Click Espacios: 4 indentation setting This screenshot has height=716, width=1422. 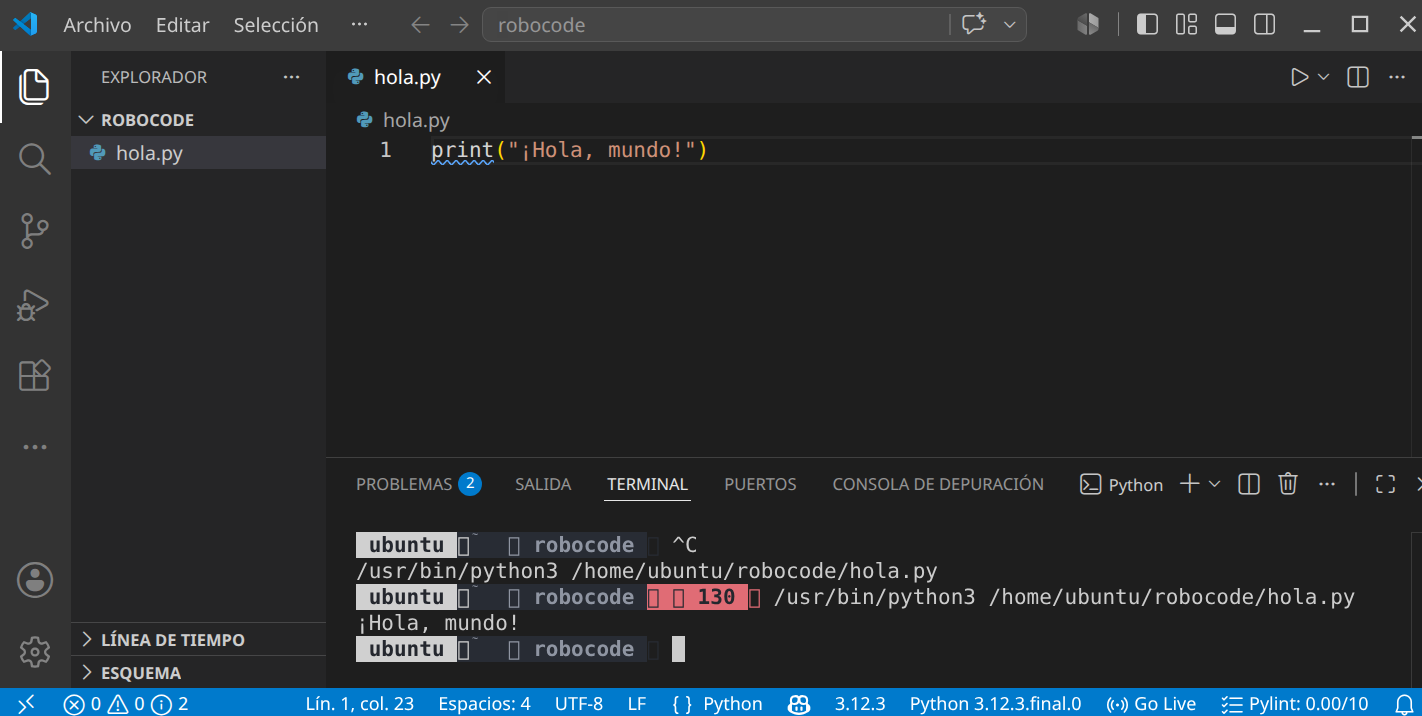click(484, 703)
